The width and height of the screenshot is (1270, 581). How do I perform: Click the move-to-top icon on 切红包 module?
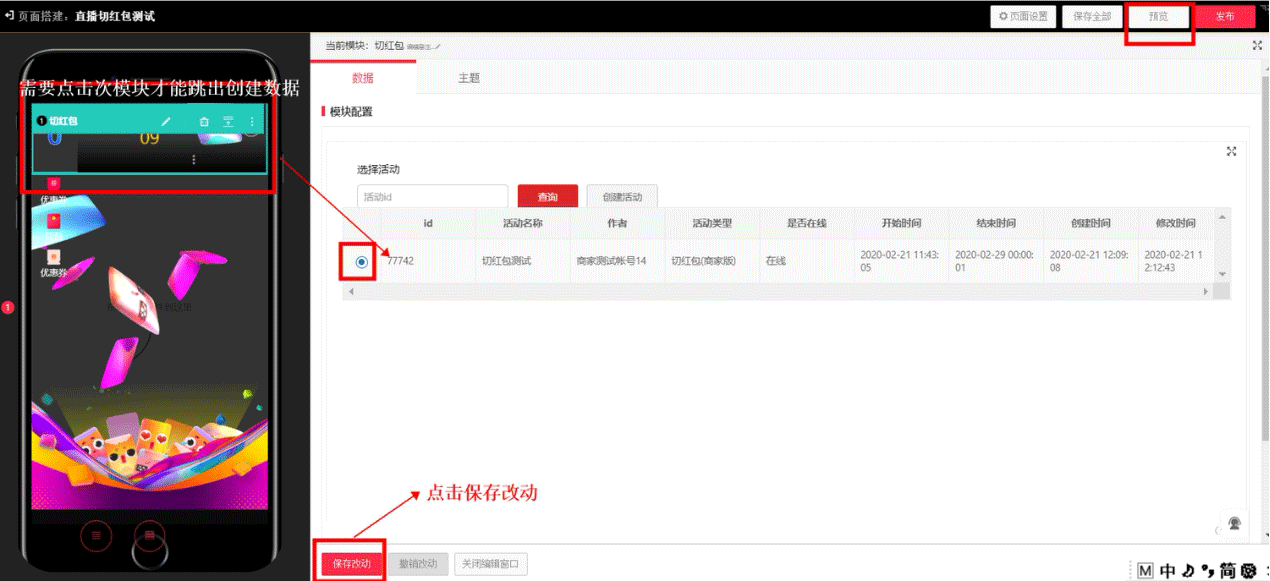click(x=228, y=121)
